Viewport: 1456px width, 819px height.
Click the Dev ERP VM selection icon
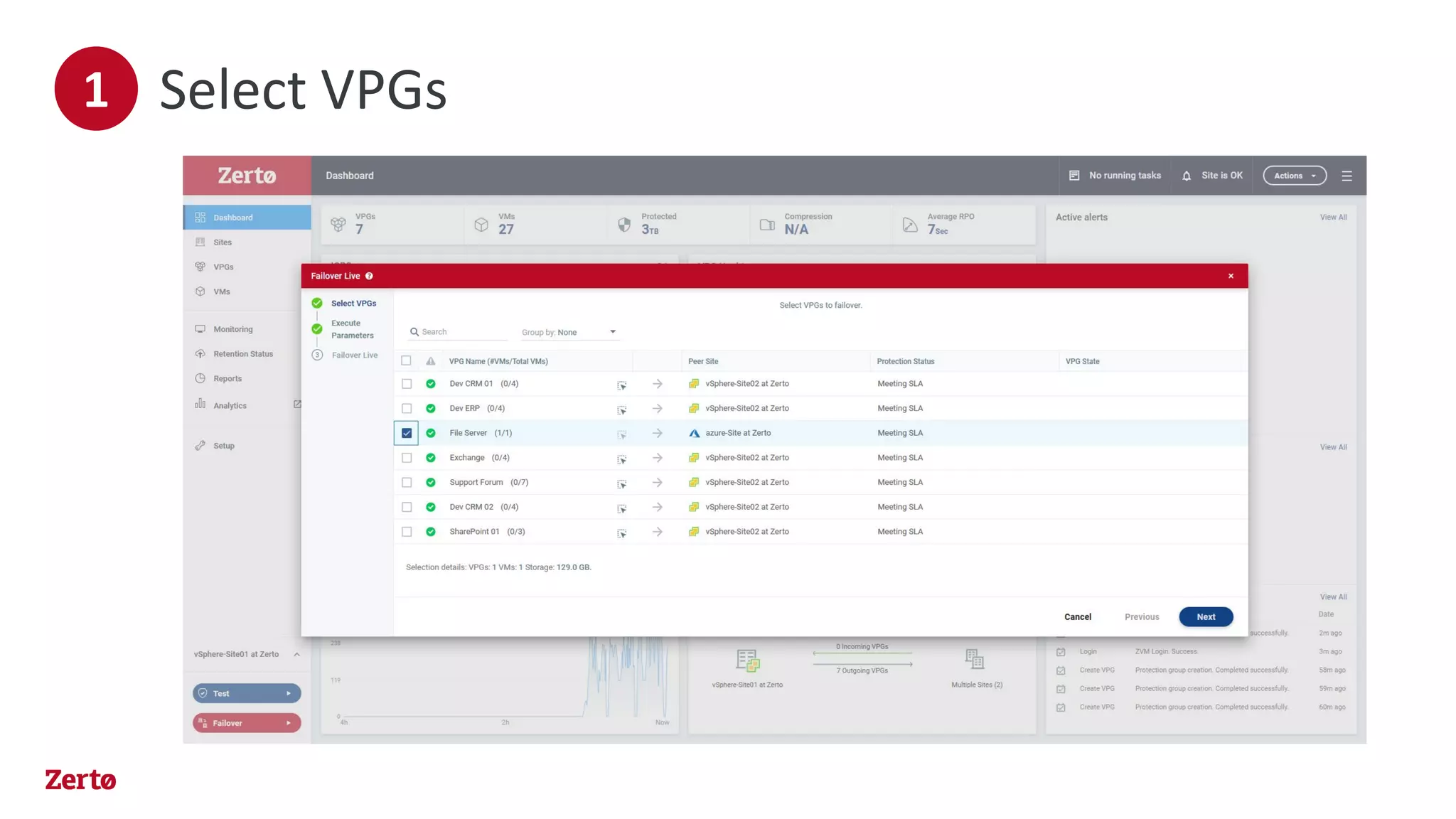(x=621, y=409)
